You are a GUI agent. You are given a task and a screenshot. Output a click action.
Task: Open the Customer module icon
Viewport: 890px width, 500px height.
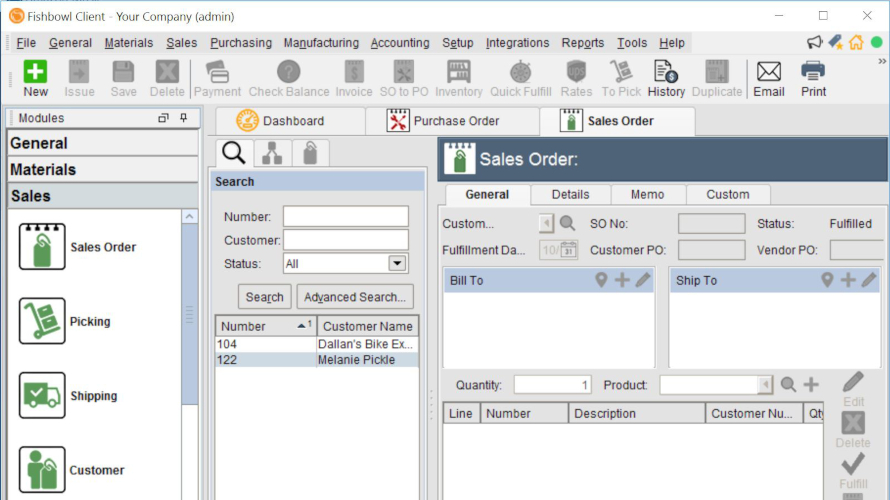[42, 469]
